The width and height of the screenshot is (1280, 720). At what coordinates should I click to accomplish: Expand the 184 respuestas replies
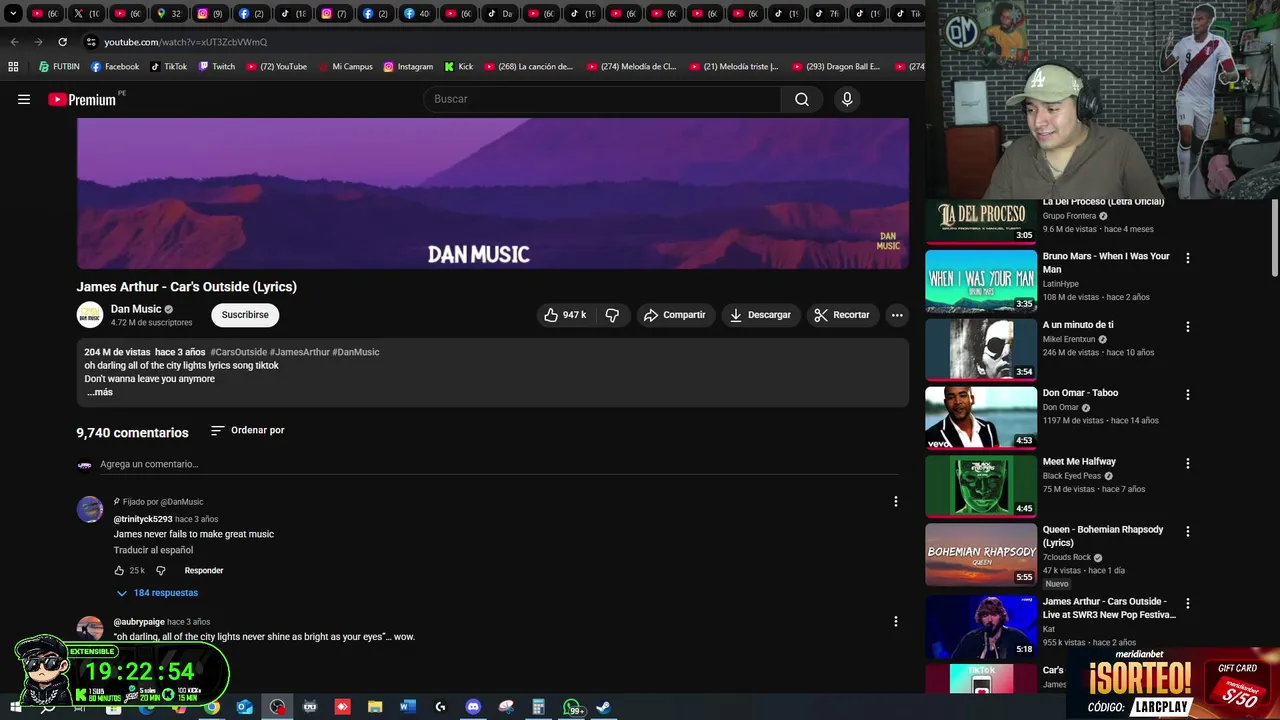(158, 593)
